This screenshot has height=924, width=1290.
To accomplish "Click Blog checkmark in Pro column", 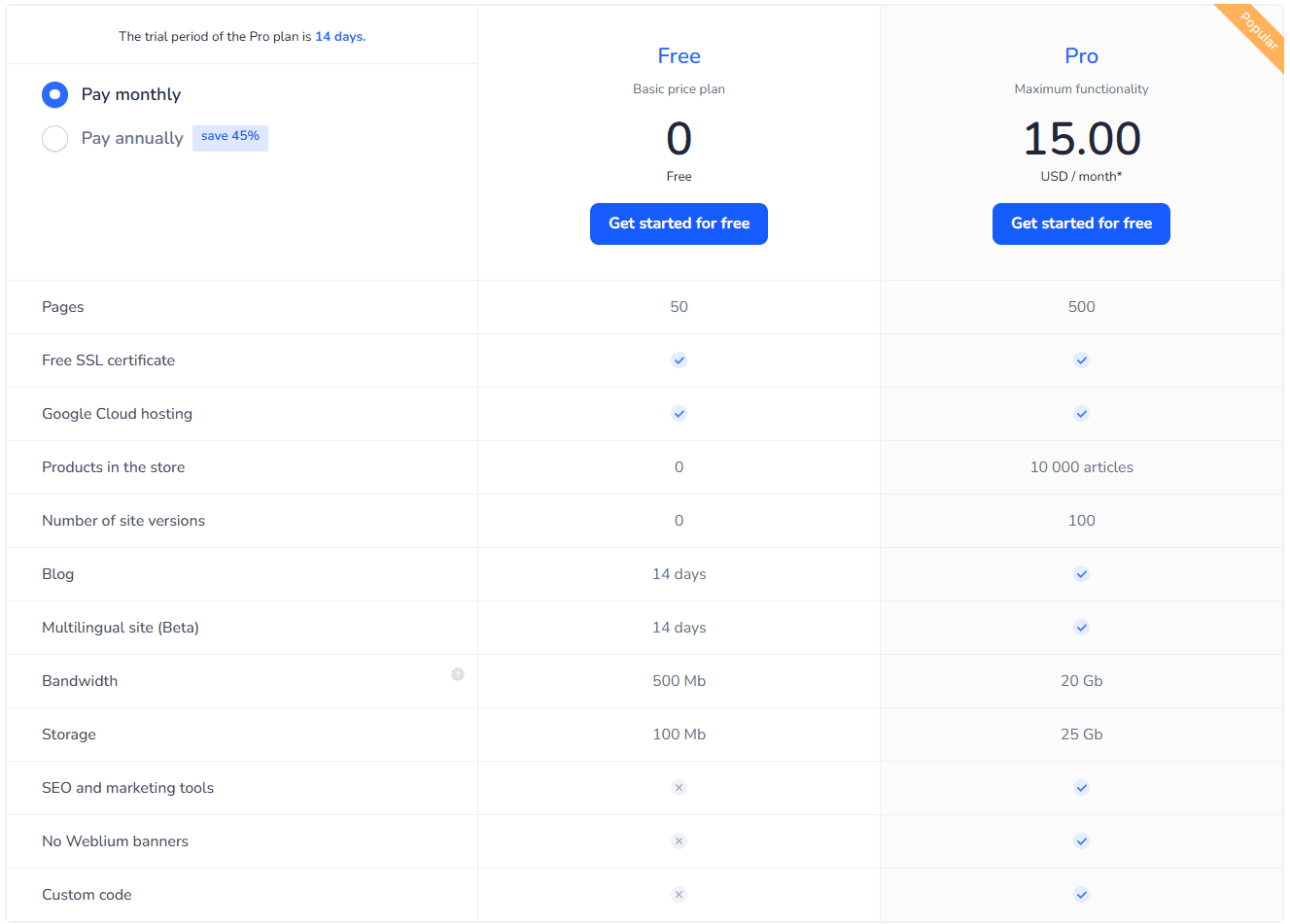I will pyautogui.click(x=1081, y=574).
